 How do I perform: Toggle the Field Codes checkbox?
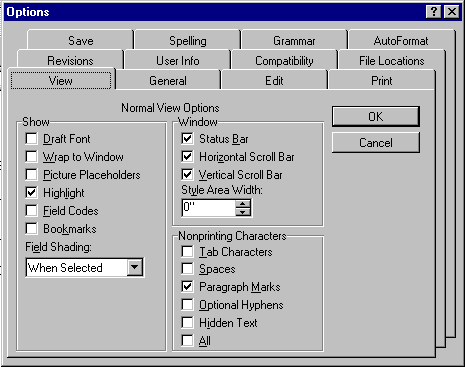point(31,210)
